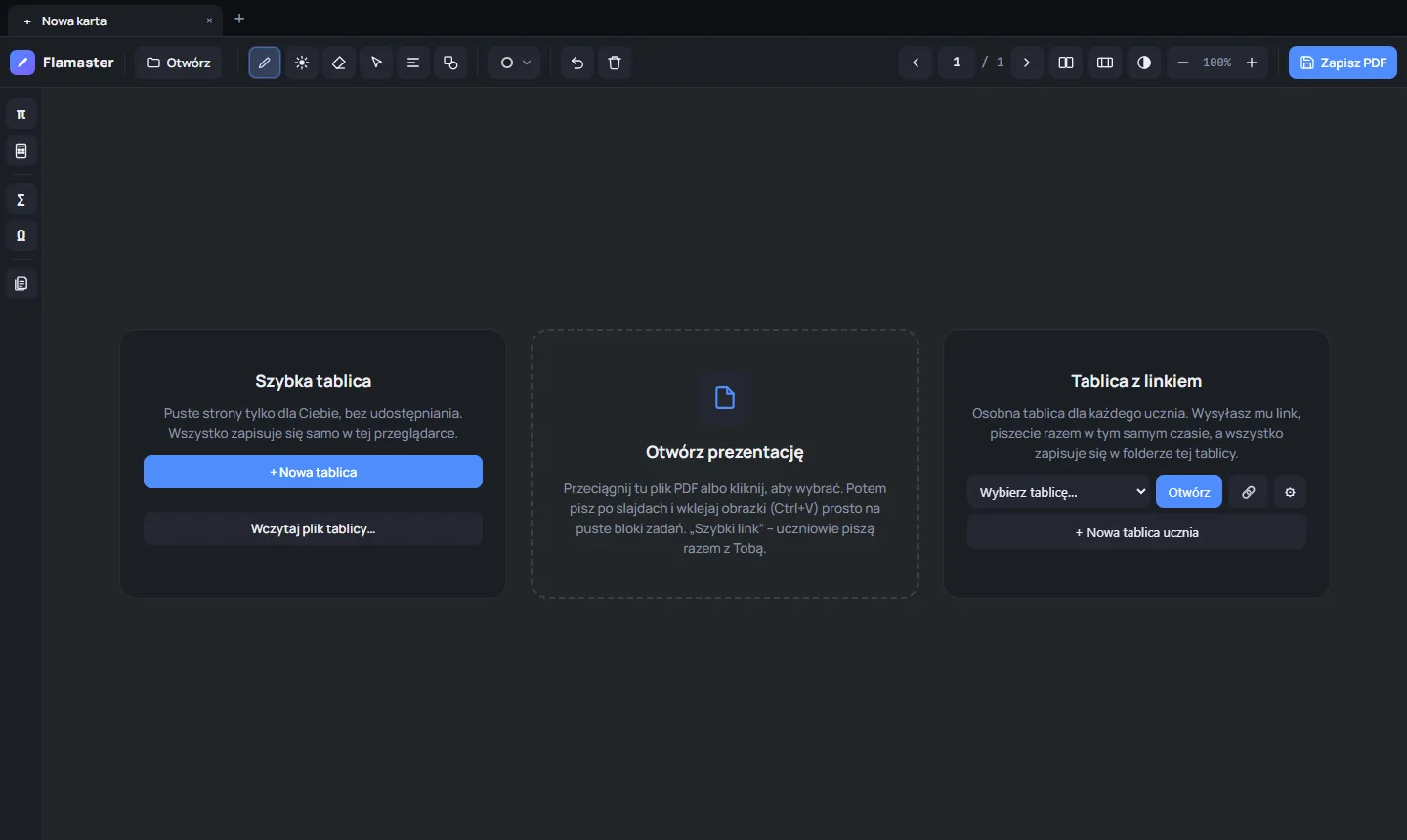The height and width of the screenshot is (840, 1407).
Task: Click '+ Nowa tablica ucznia' button
Action: coord(1136,532)
